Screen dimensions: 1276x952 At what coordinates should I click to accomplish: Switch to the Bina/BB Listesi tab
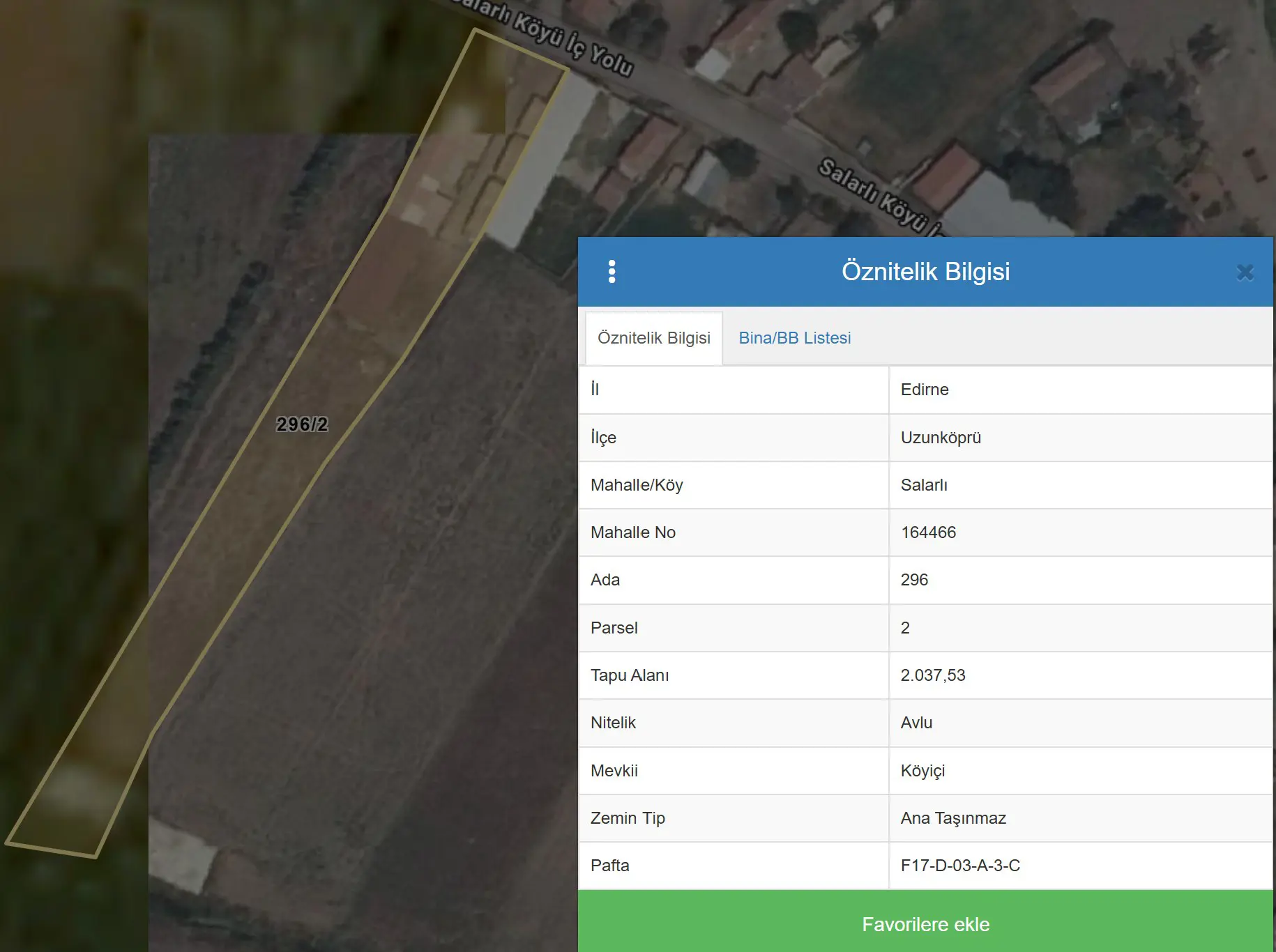794,338
